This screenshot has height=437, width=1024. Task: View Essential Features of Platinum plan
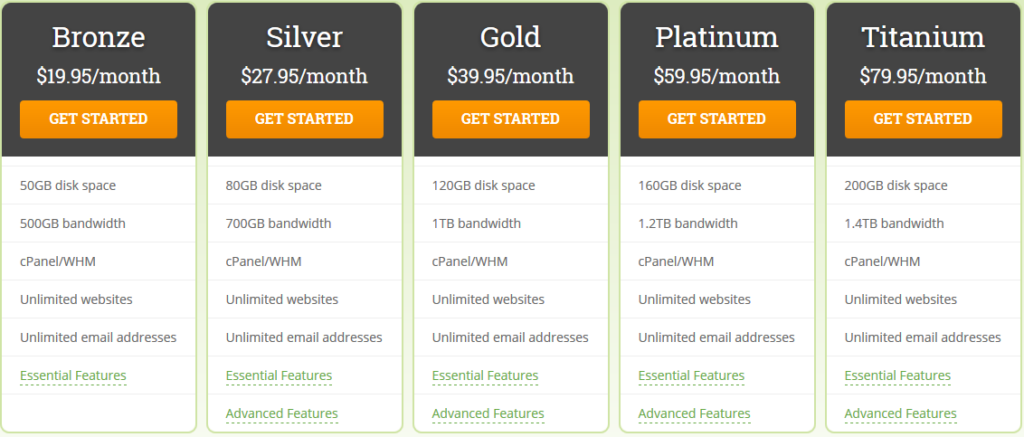click(692, 376)
